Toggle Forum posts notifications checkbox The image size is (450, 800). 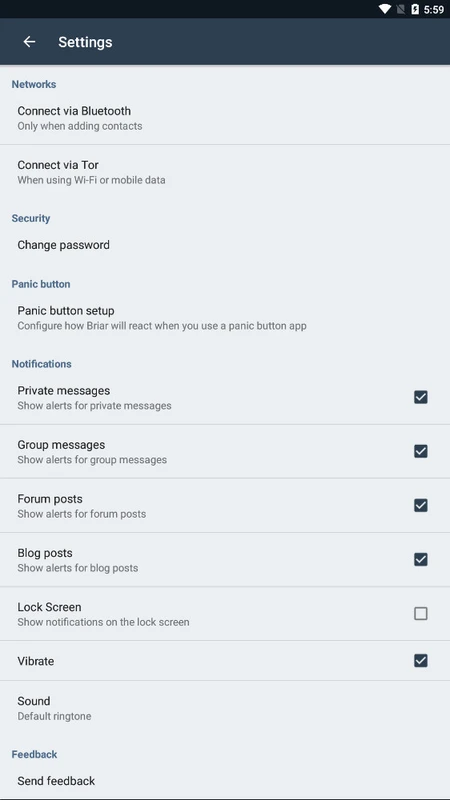(x=421, y=505)
